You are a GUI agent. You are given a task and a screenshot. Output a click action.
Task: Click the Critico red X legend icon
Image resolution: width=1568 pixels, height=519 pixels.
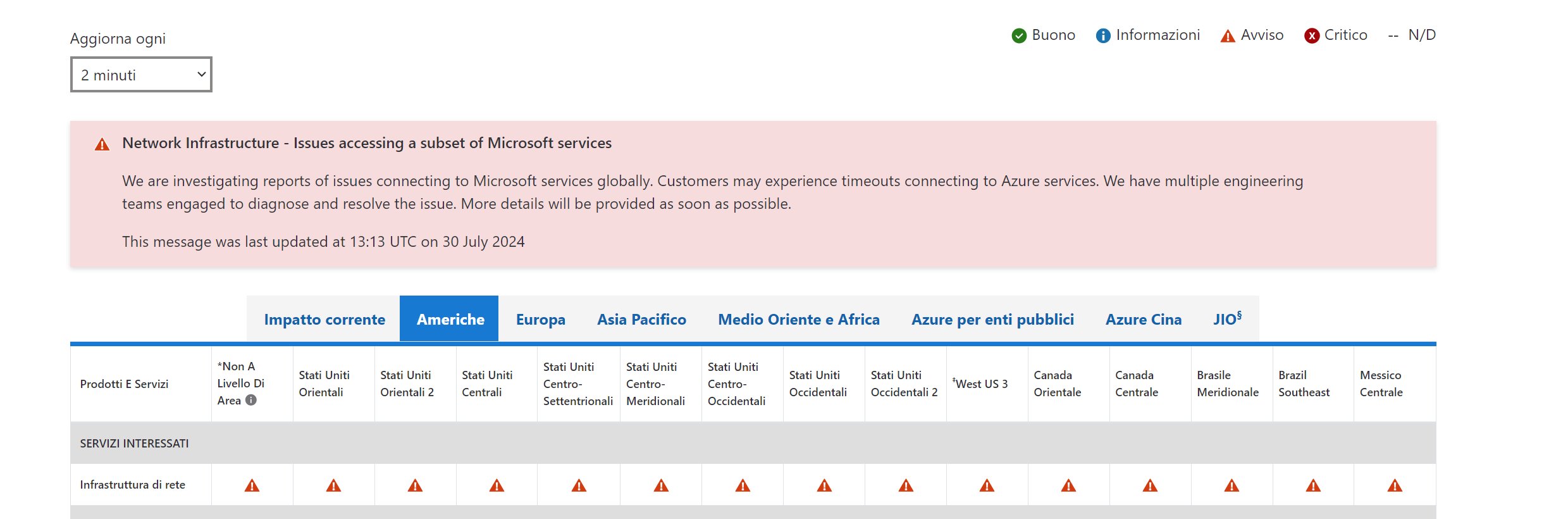click(x=1312, y=36)
